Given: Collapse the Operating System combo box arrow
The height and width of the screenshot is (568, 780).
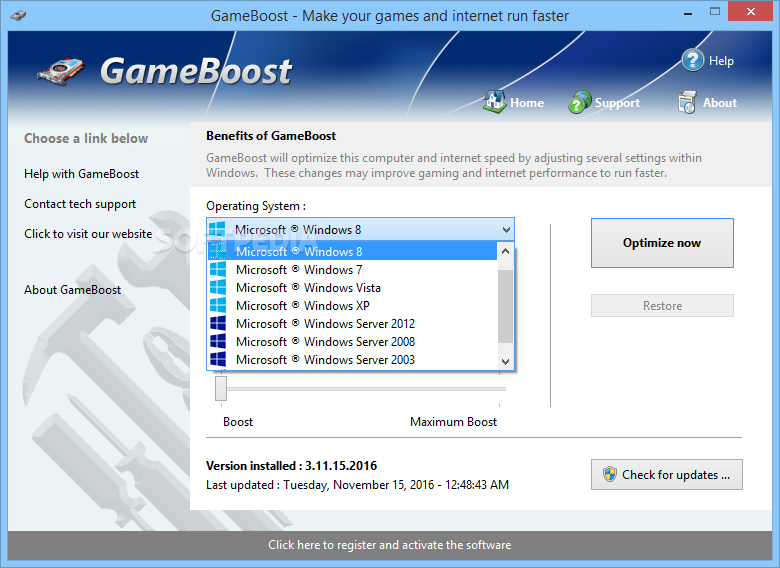Looking at the screenshot, I should [x=506, y=230].
